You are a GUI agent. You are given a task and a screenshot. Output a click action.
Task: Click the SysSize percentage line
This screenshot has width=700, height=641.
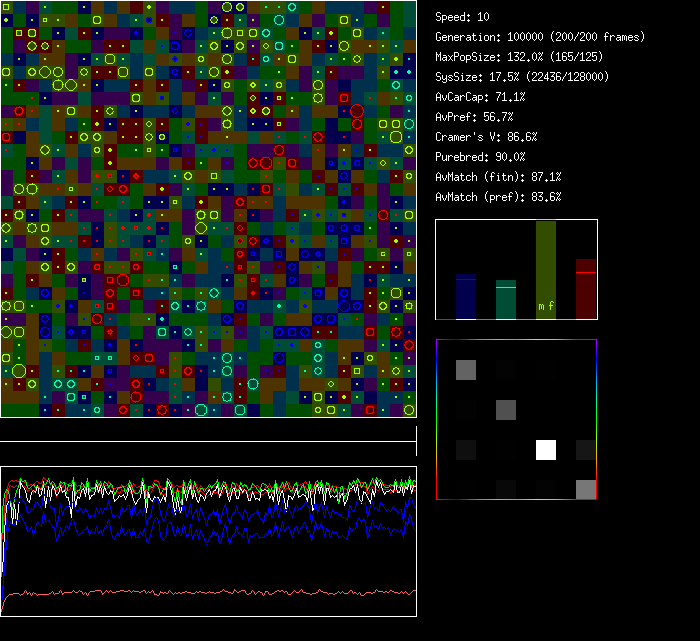pos(522,77)
